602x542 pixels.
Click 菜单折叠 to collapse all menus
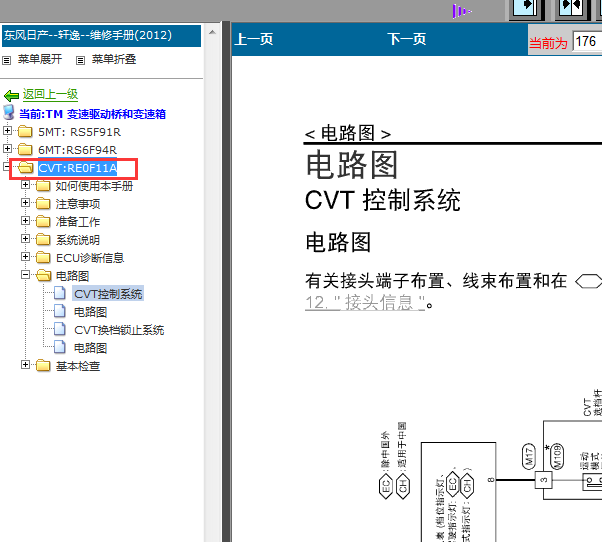tap(114, 59)
